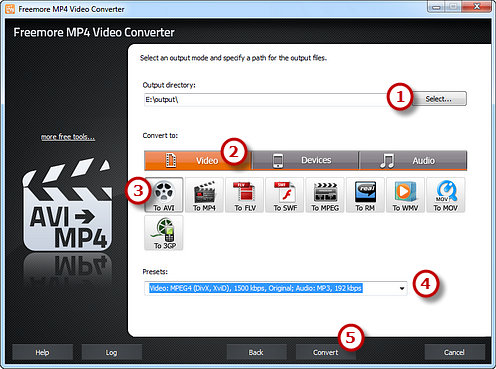
Task: Choose the To MP4 format icon
Action: pyautogui.click(x=204, y=195)
